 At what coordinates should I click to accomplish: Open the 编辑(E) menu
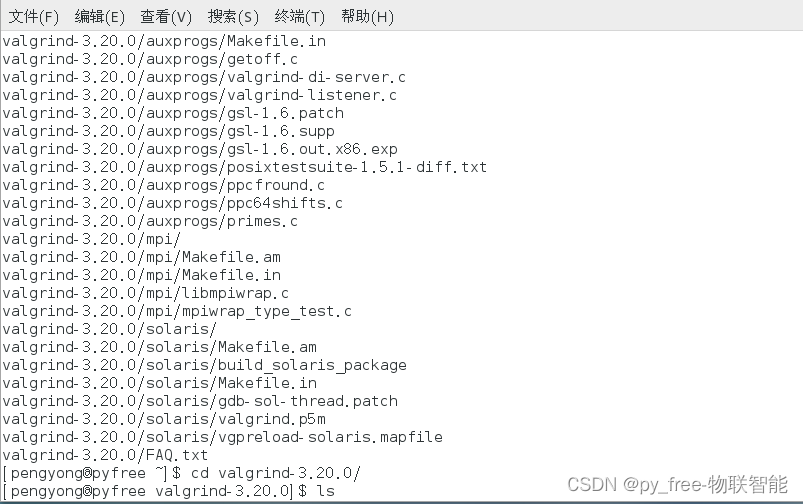point(99,16)
